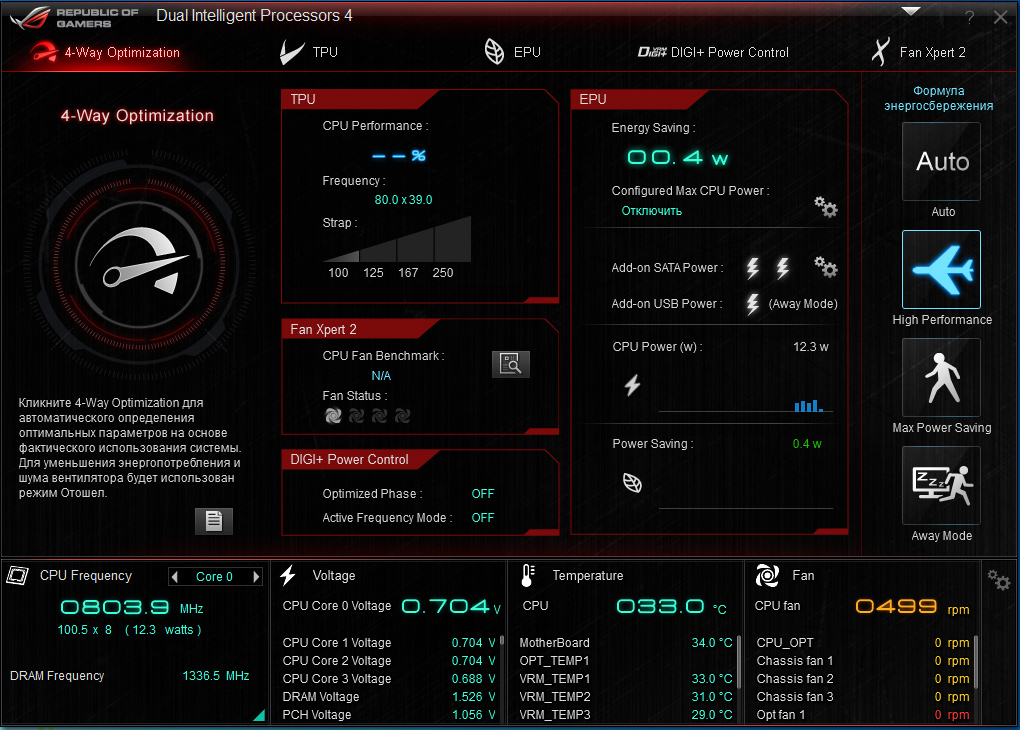Viewport: 1020px width, 730px height.
Task: Select Away Mode icon
Action: click(x=941, y=485)
